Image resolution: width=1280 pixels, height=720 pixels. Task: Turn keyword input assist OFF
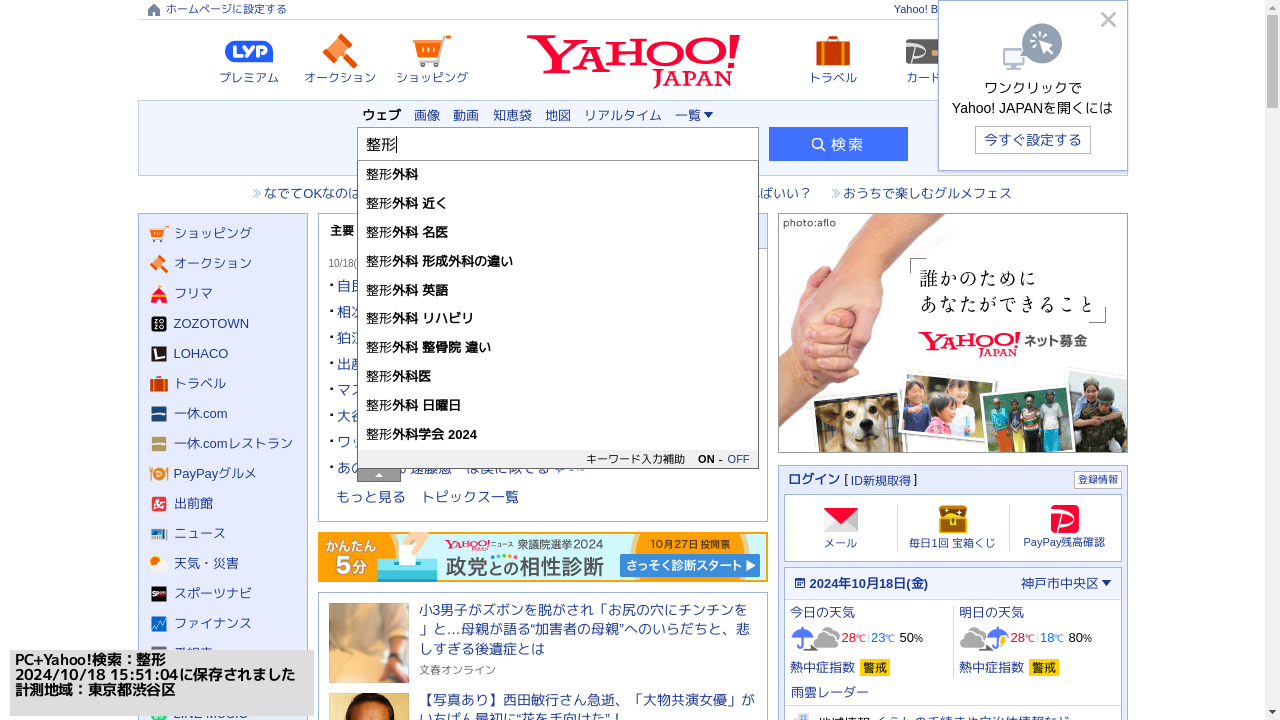coord(738,459)
